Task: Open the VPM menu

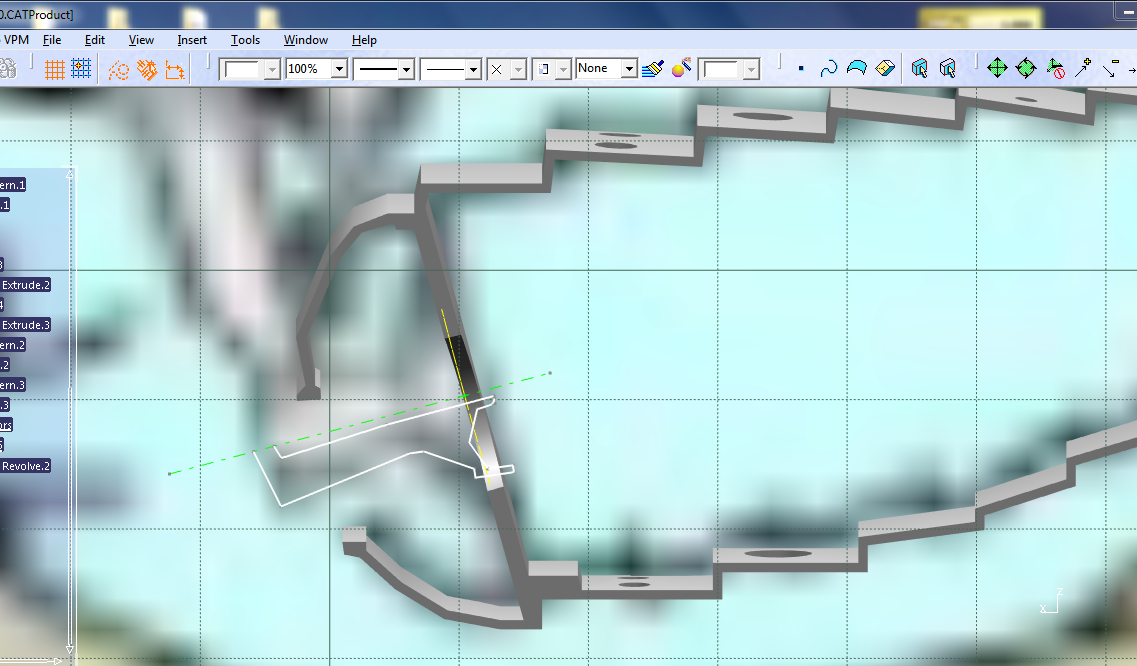Action: (16, 40)
